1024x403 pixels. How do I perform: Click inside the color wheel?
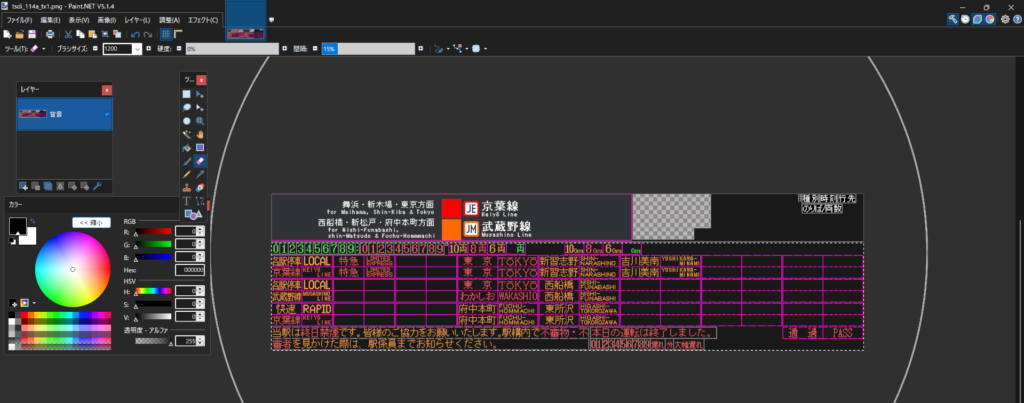[x=73, y=270]
